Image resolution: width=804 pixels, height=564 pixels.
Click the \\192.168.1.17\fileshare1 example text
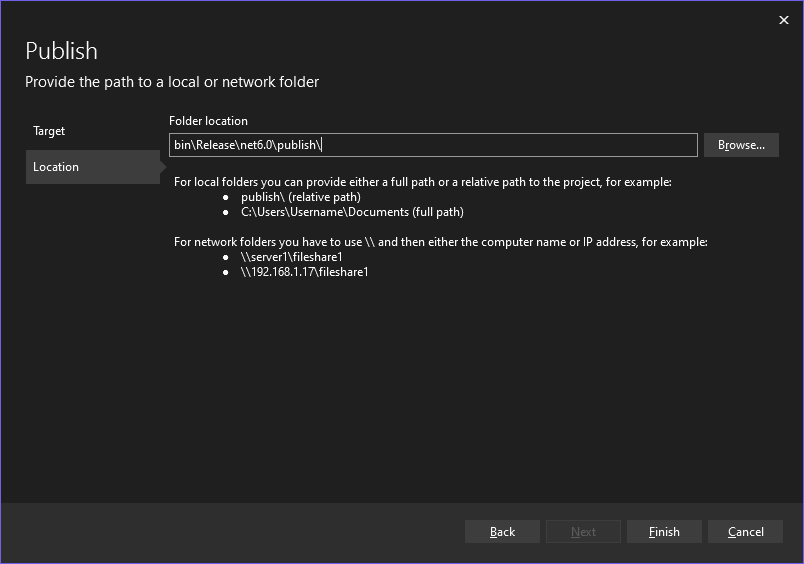(x=304, y=272)
